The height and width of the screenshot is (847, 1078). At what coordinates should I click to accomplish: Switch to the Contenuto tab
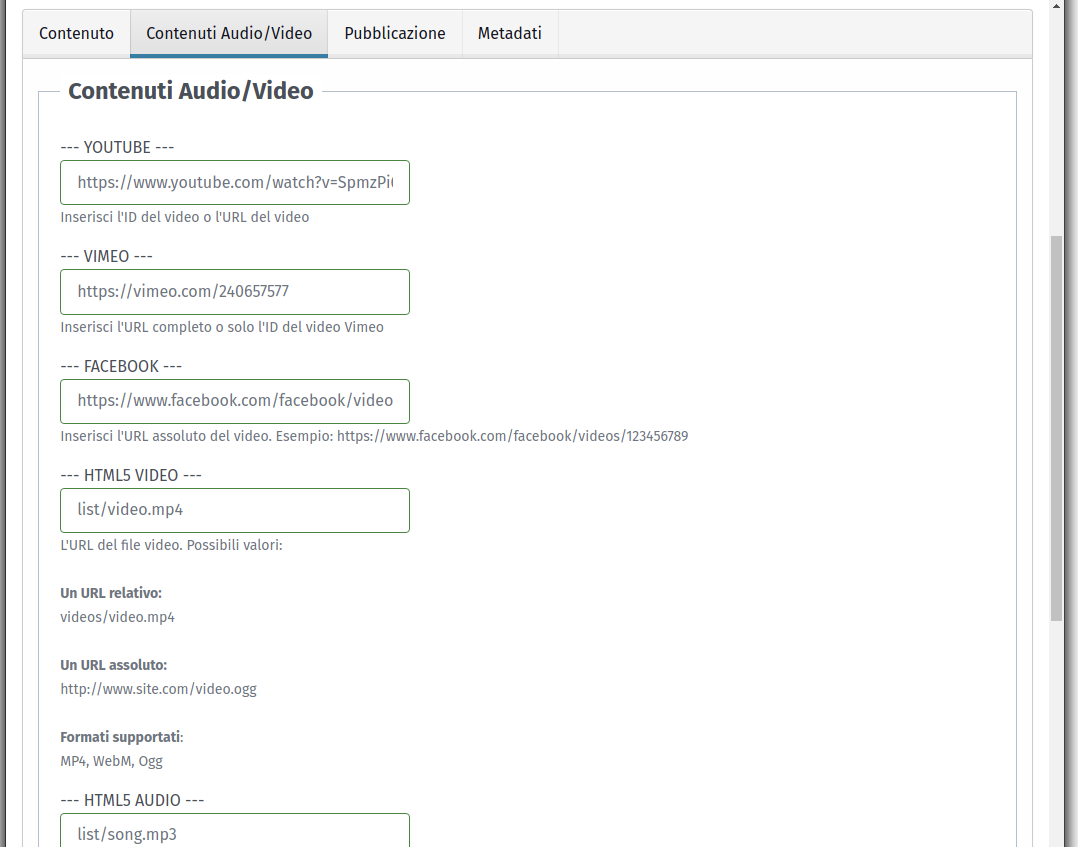coord(76,33)
